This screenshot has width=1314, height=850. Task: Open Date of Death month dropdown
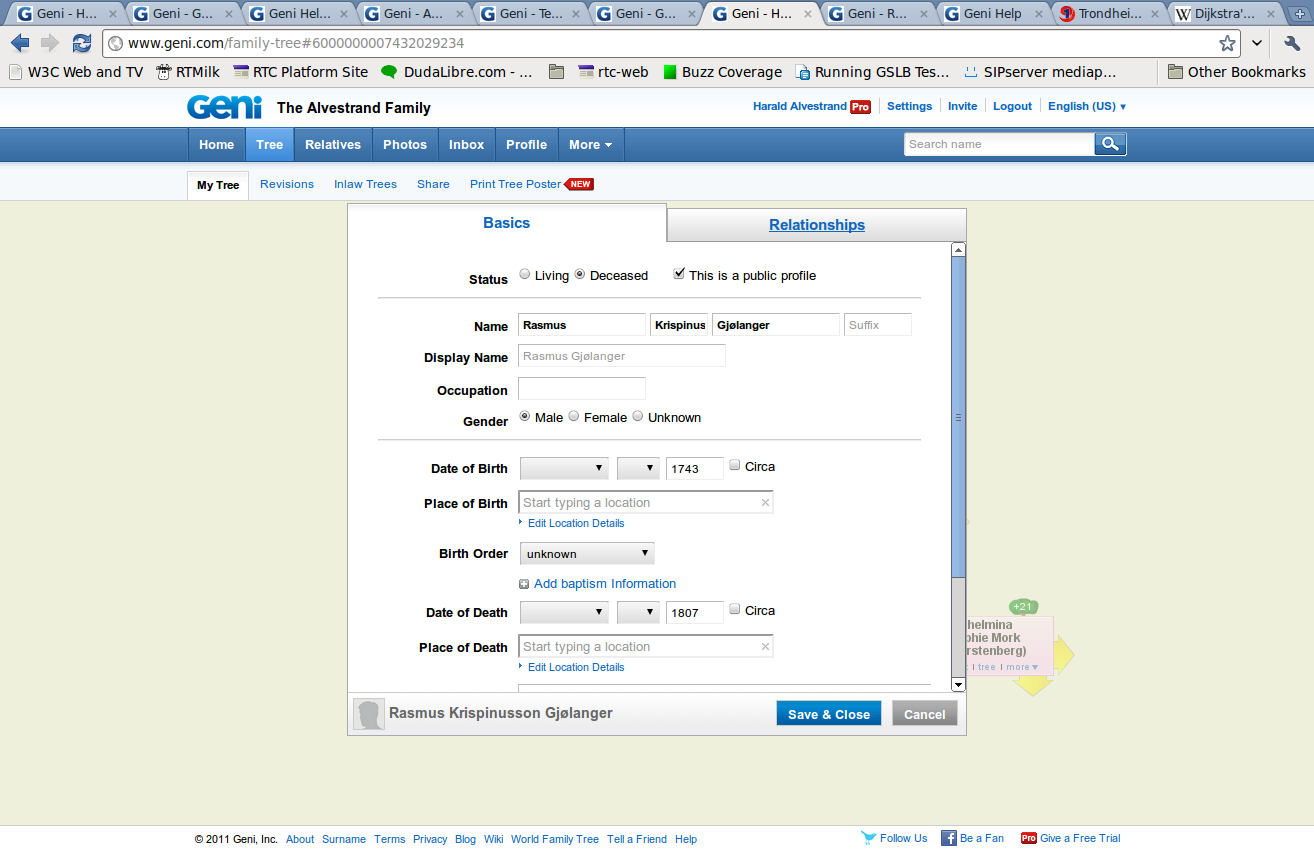tap(564, 612)
